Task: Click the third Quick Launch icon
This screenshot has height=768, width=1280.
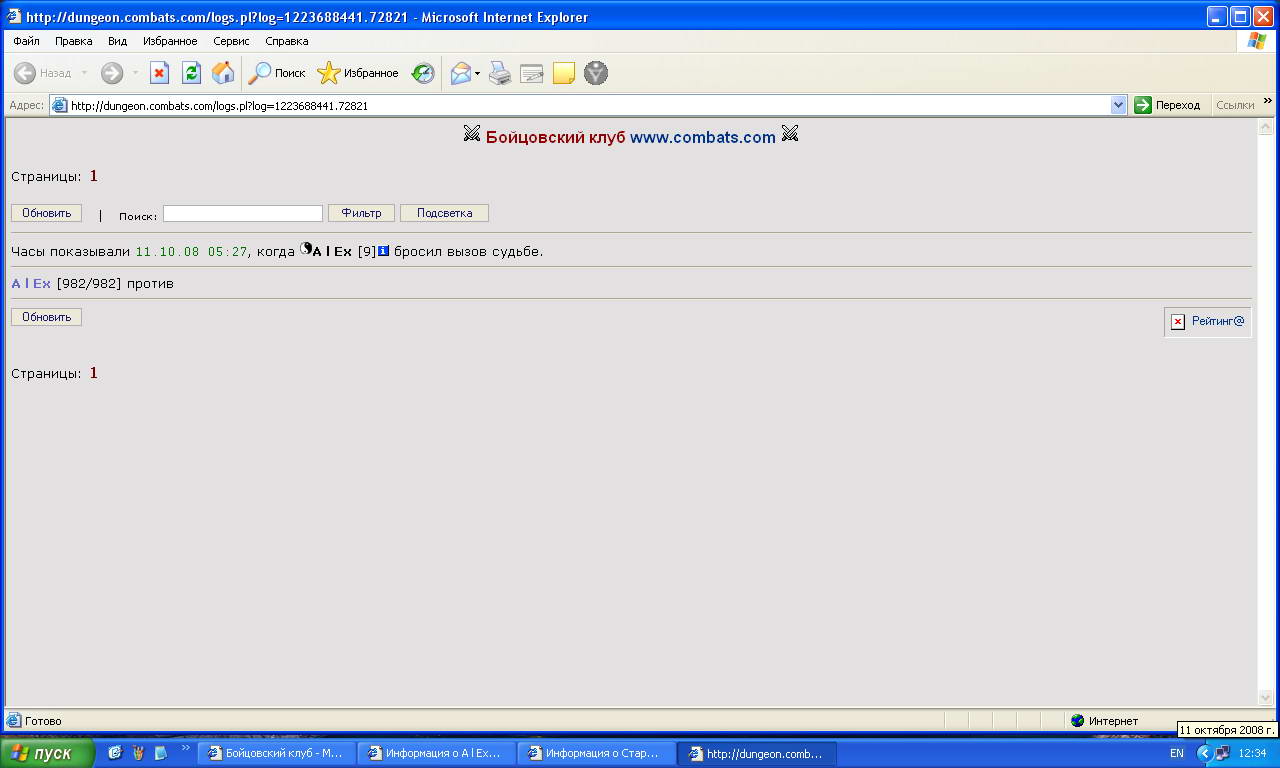Action: (x=161, y=753)
